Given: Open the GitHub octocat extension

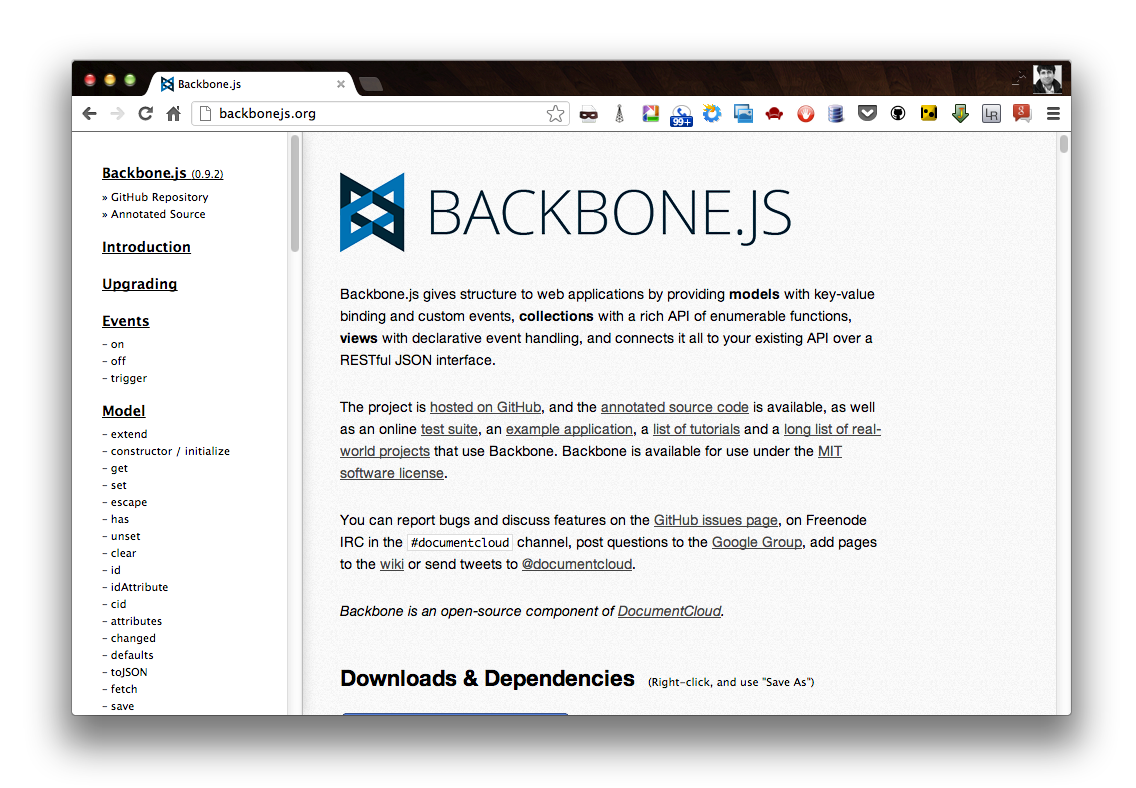Looking at the screenshot, I should 898,114.
